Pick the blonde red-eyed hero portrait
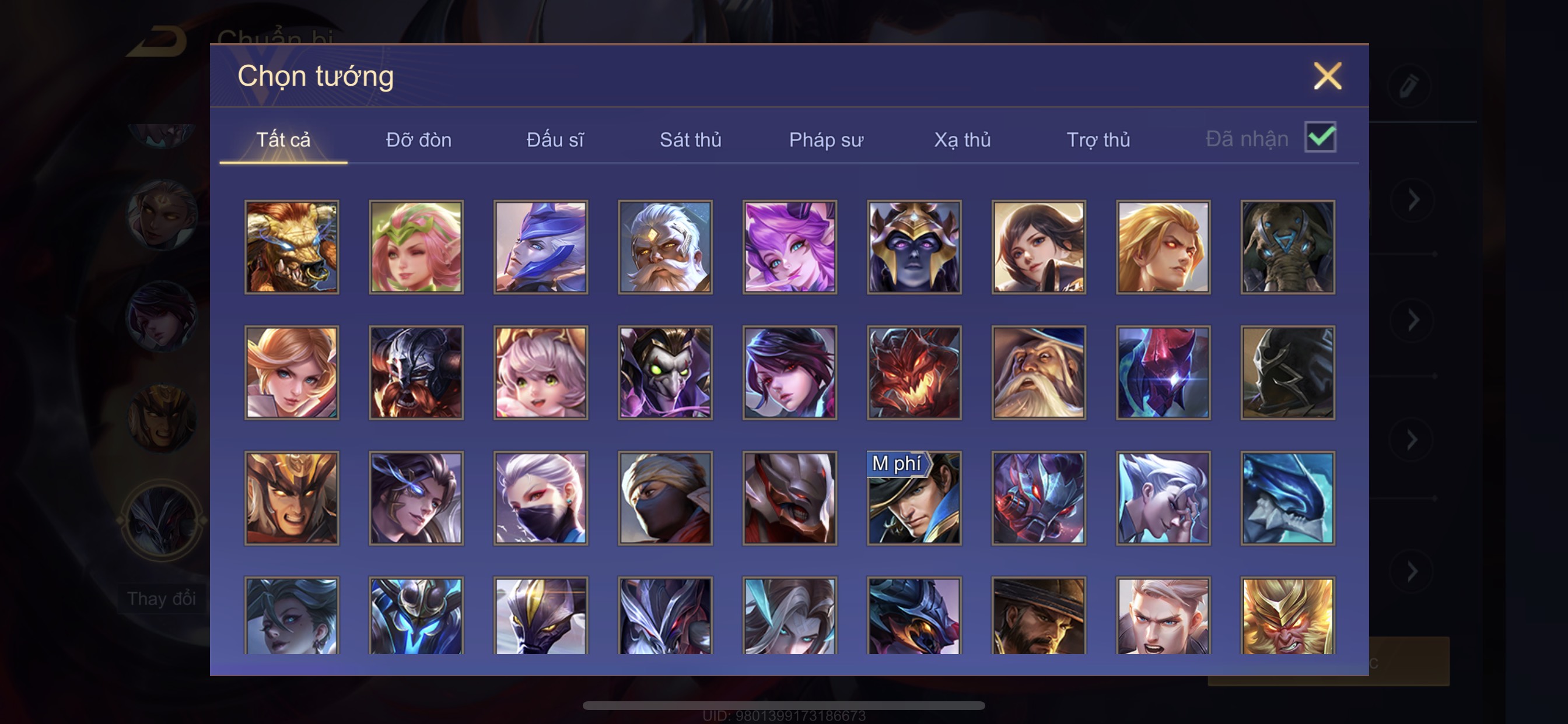Image resolution: width=1568 pixels, height=724 pixels. pos(1163,247)
